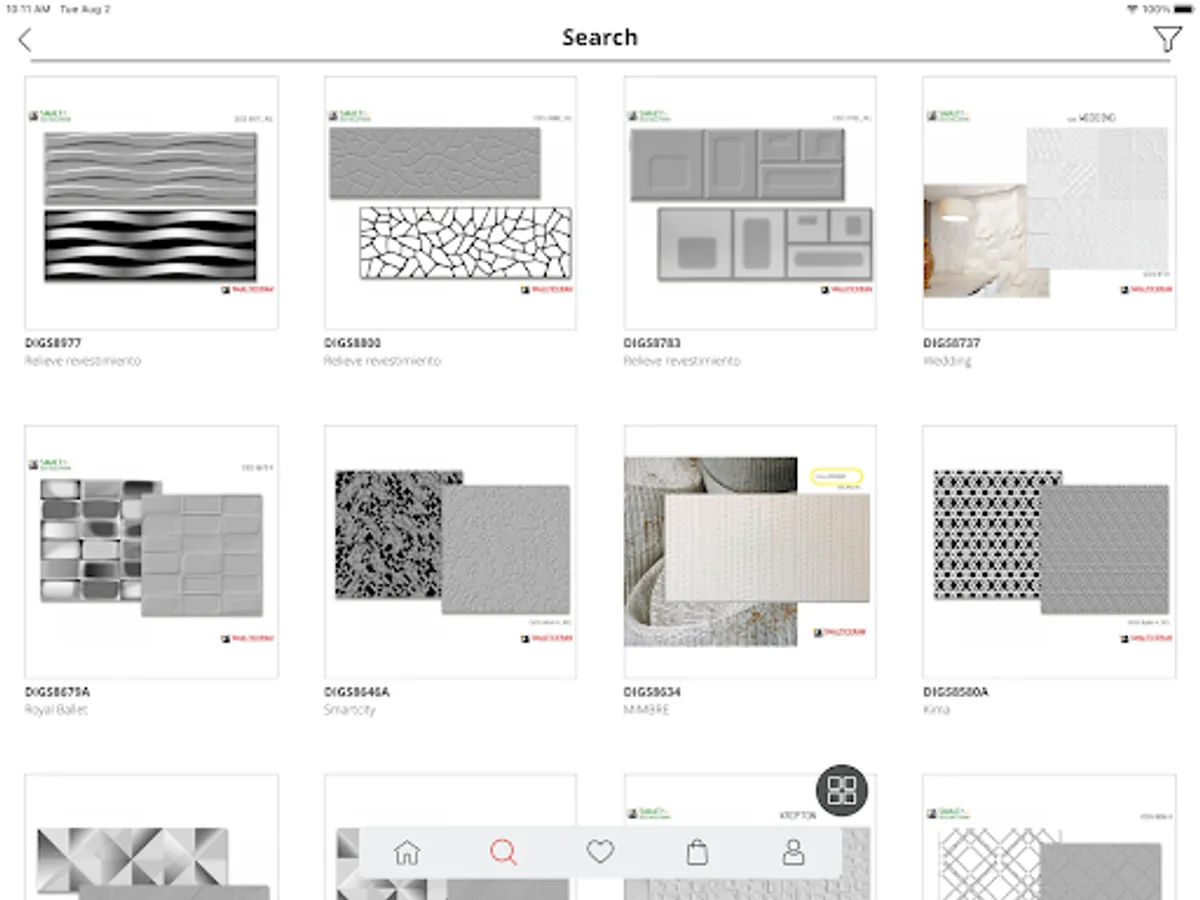Open the DIGS8646A Smartcity thumbnail
This screenshot has width=1200, height=900.
(450, 552)
